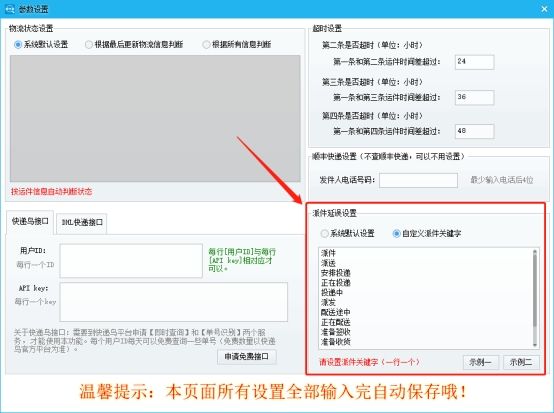Select 系统默认设置 radio in 派件延误设置
The image size is (554, 413).
[x=347, y=234]
